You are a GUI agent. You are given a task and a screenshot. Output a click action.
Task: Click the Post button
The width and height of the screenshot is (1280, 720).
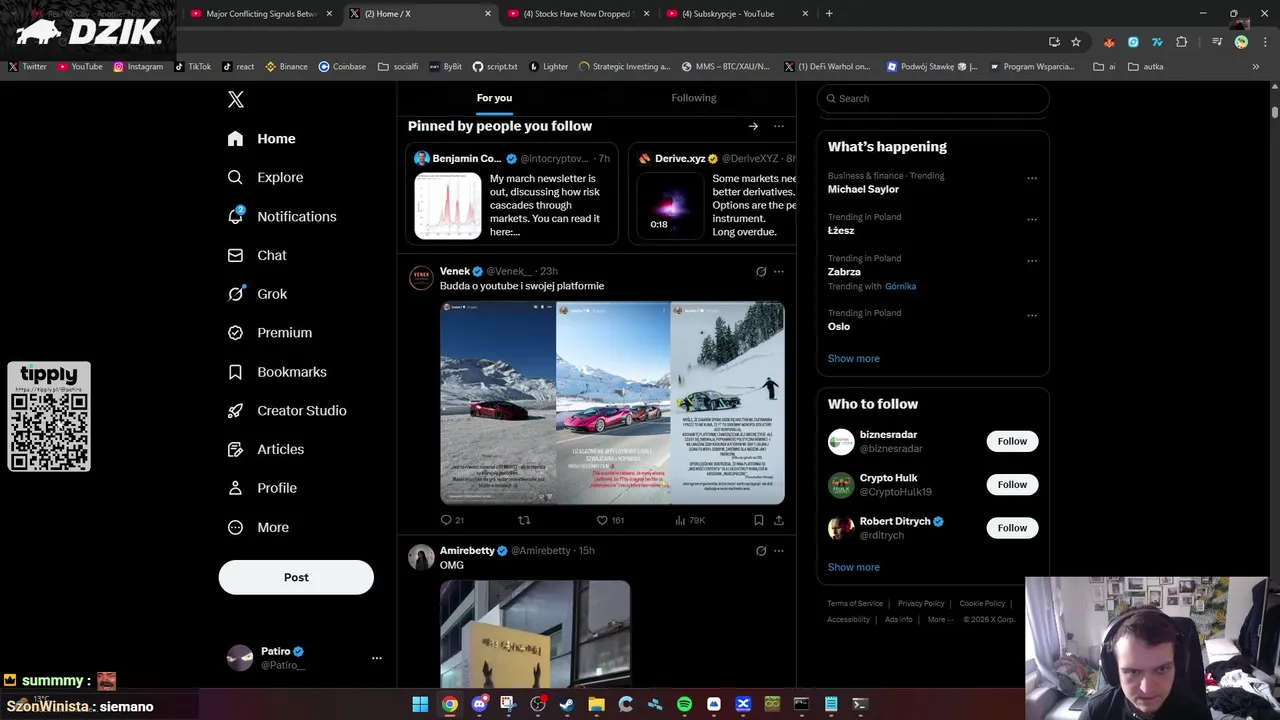(x=296, y=577)
